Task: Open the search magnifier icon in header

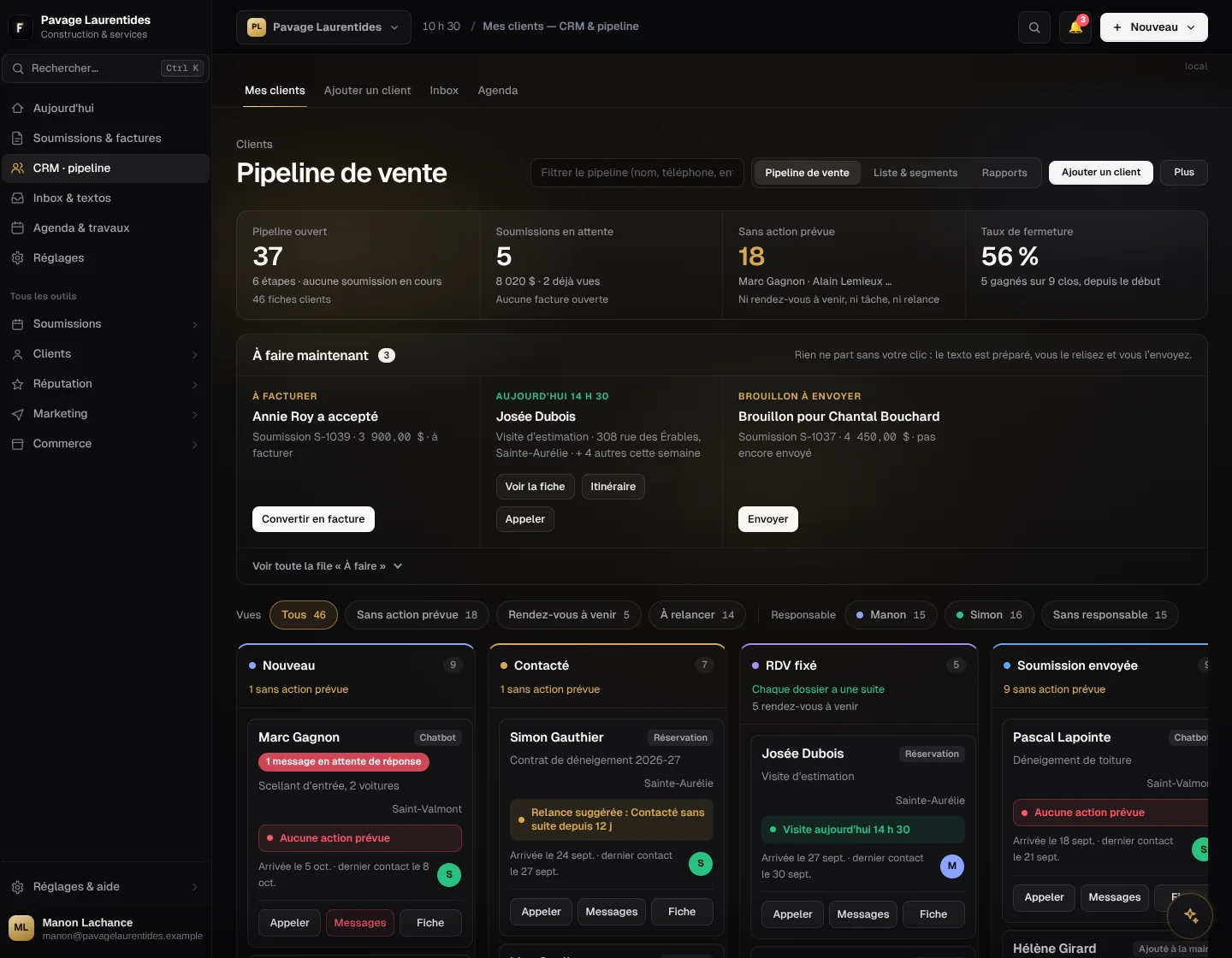Action: [x=1034, y=27]
